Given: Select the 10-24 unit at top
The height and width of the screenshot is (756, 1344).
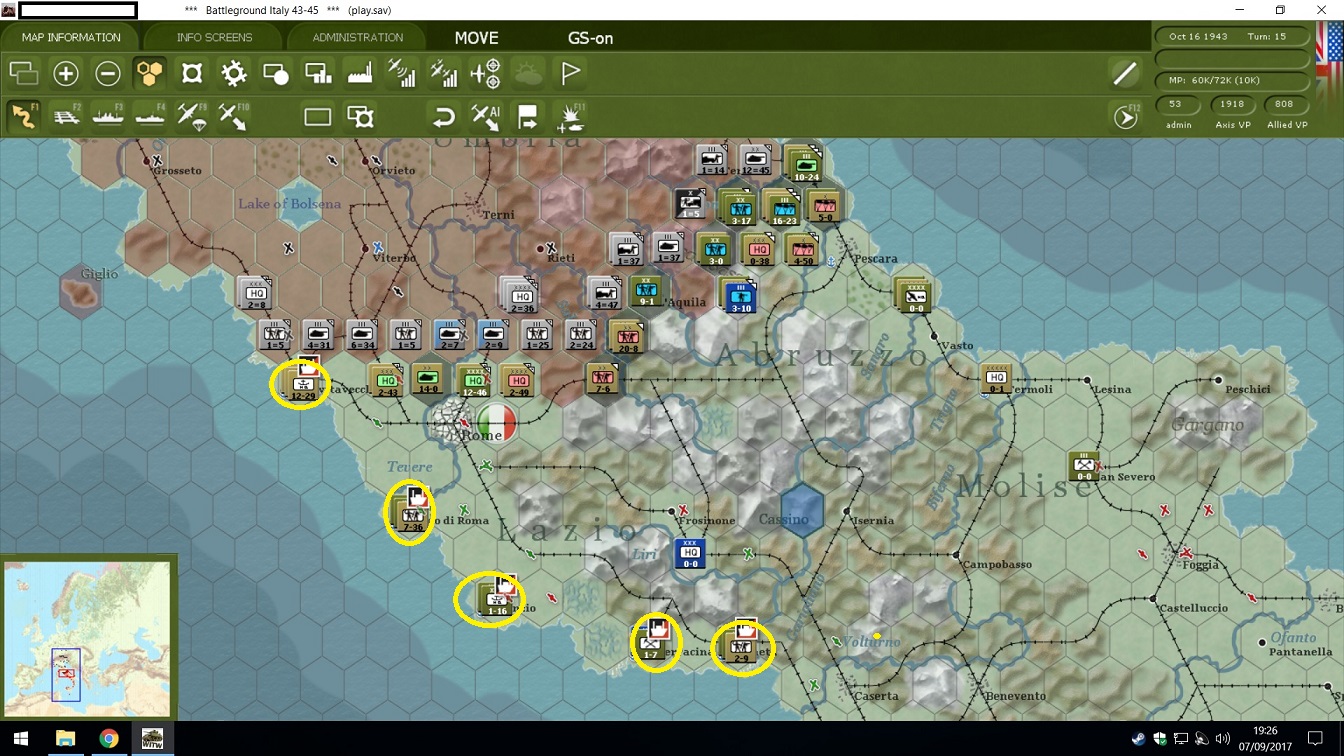Looking at the screenshot, I should coord(804,165).
